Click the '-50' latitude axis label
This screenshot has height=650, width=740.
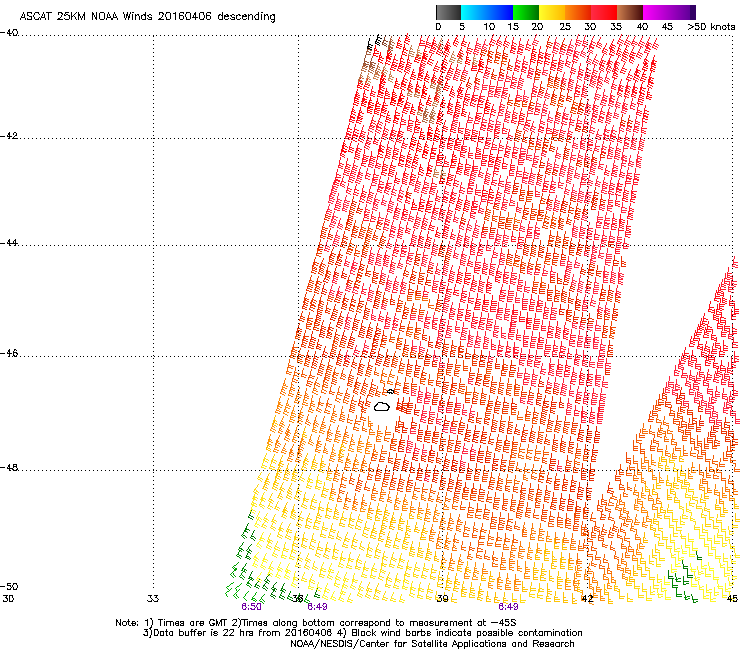(x=9, y=587)
